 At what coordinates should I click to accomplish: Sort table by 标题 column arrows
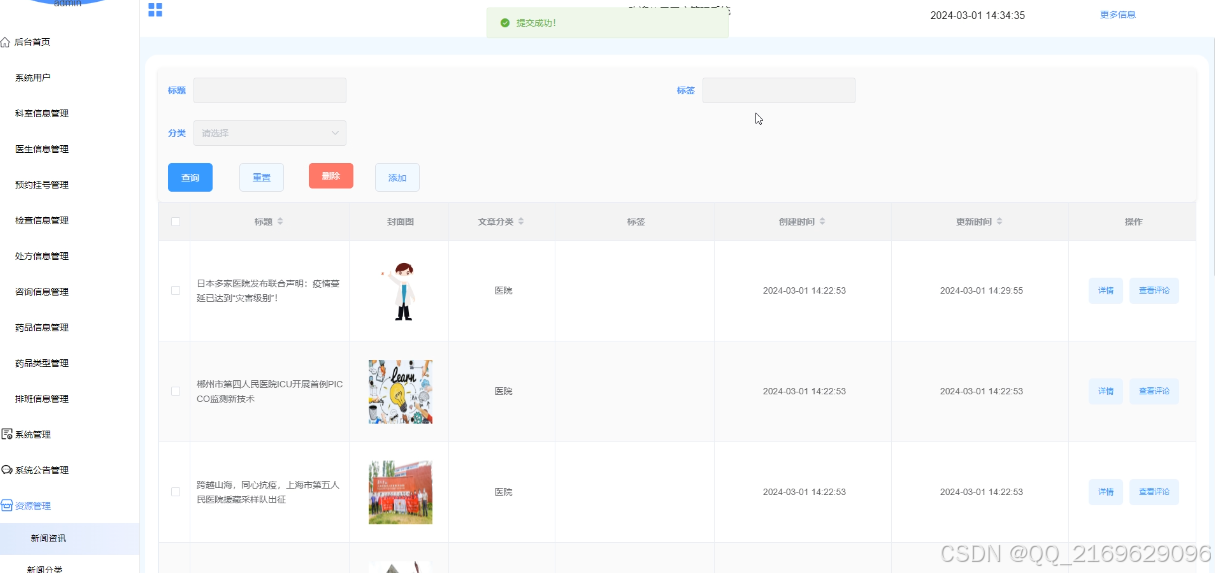point(280,221)
